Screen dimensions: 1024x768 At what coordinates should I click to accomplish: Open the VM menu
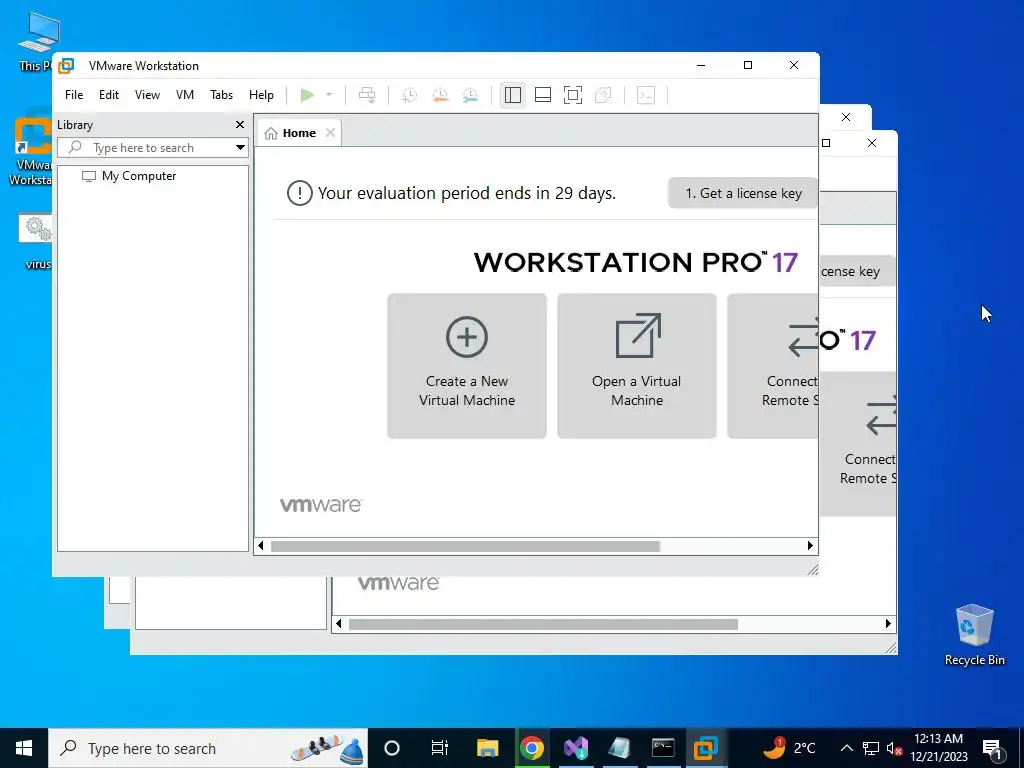(x=185, y=95)
